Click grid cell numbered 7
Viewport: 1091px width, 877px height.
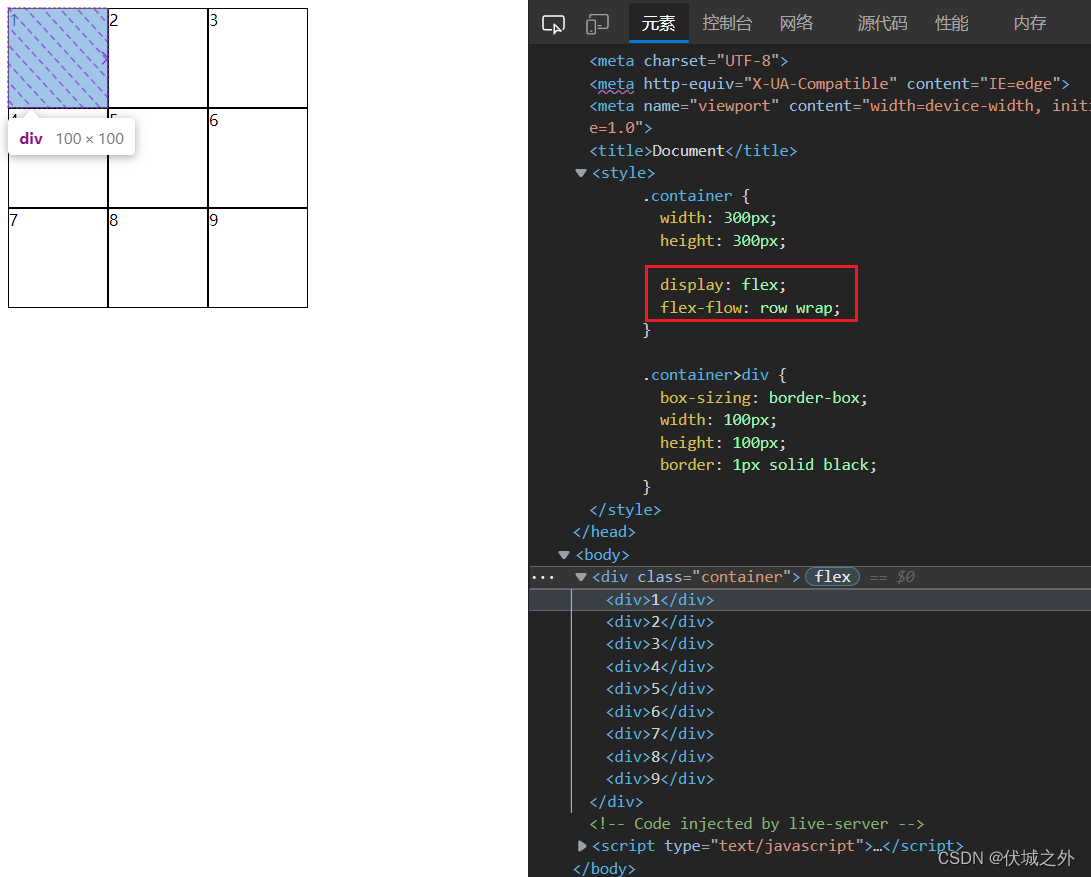(x=58, y=258)
